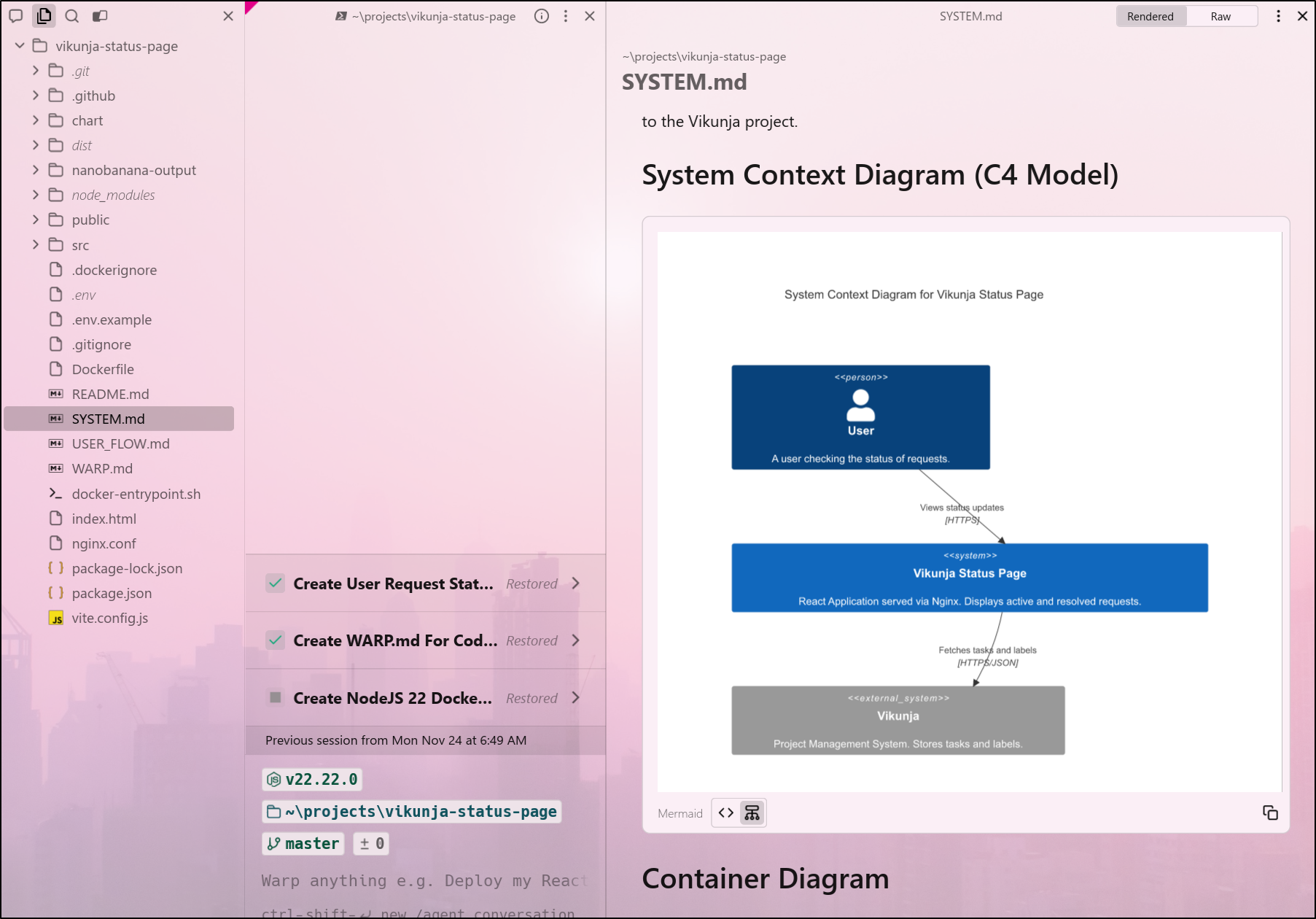Open the master git branch chip
The image size is (1316, 919).
coord(303,844)
